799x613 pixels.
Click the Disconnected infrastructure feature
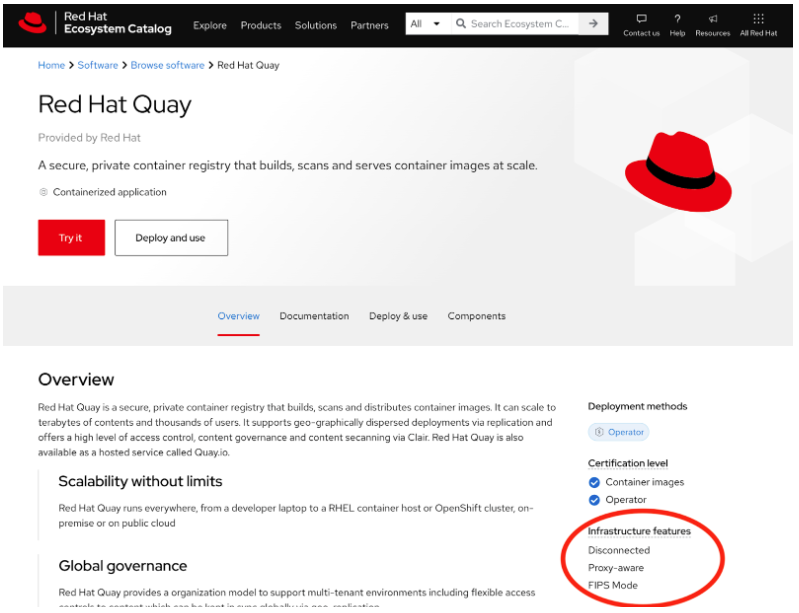point(619,550)
